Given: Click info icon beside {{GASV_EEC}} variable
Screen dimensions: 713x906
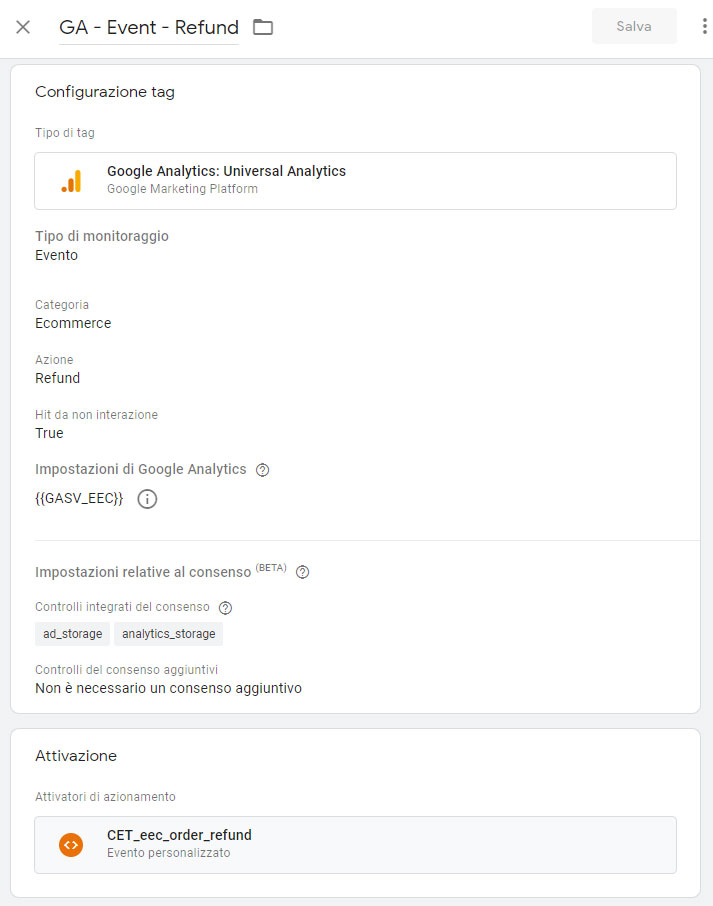Looking at the screenshot, I should 147,499.
